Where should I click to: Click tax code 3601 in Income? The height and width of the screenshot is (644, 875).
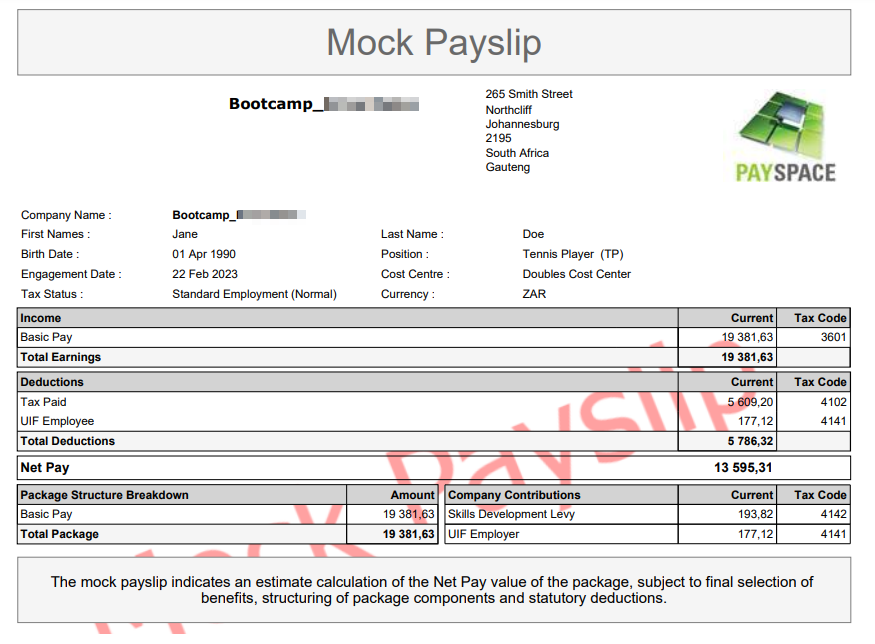click(x=833, y=337)
